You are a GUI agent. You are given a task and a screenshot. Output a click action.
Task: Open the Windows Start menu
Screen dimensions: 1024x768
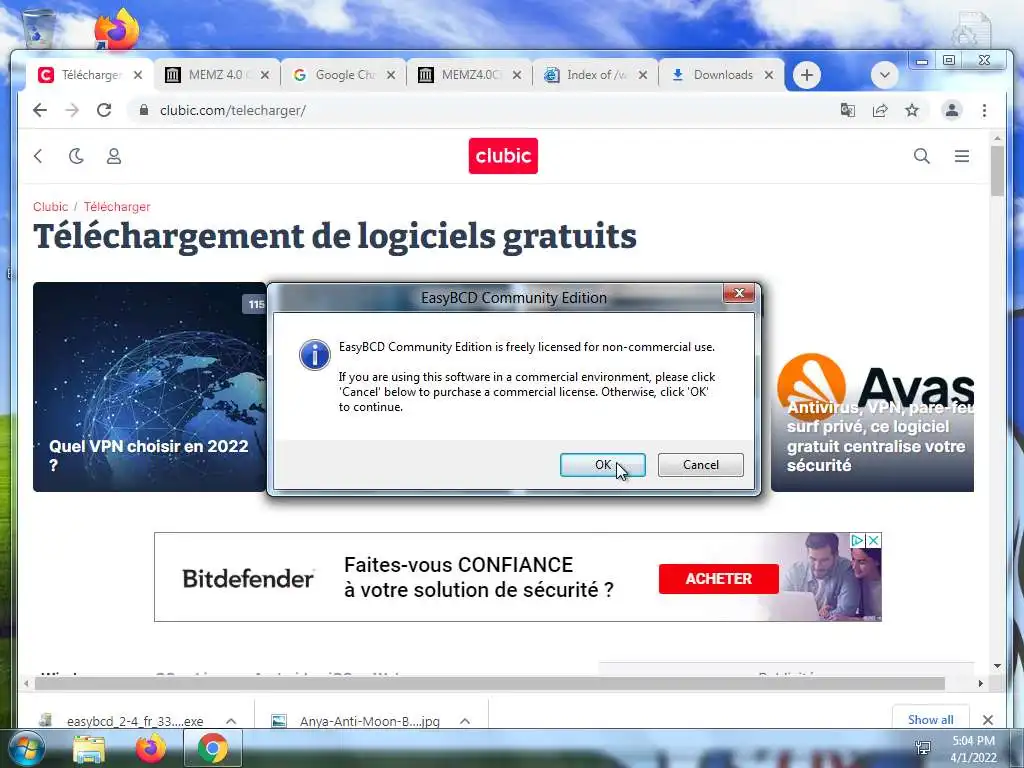(x=25, y=749)
